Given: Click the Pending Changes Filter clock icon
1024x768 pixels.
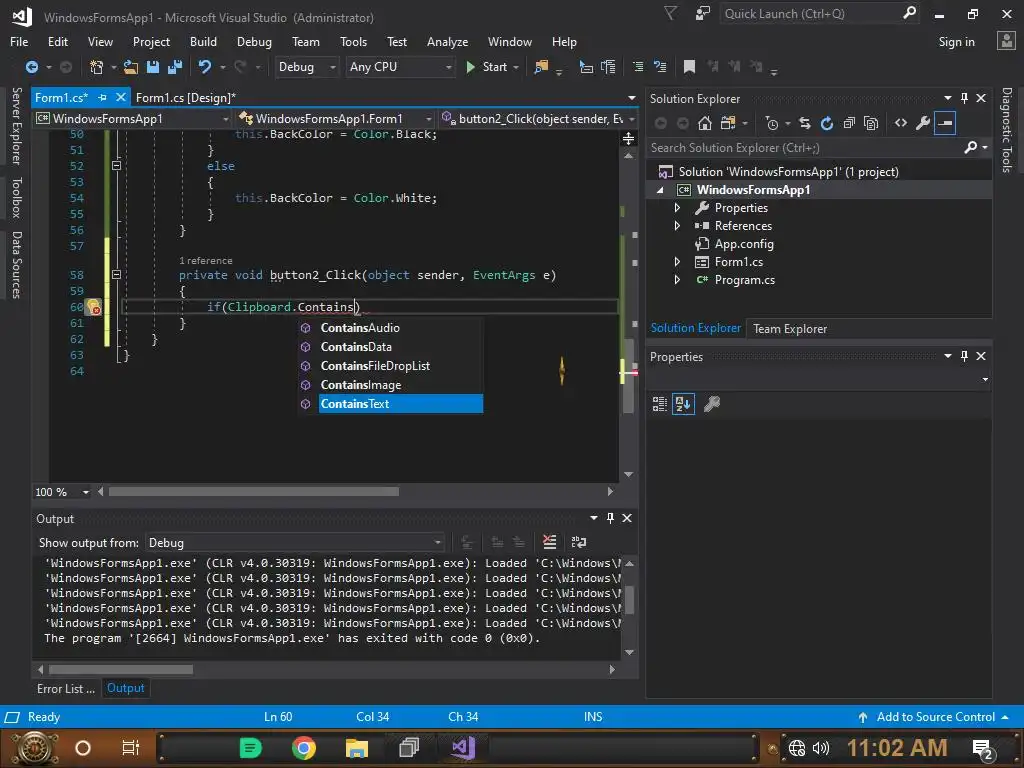Looking at the screenshot, I should [x=772, y=123].
